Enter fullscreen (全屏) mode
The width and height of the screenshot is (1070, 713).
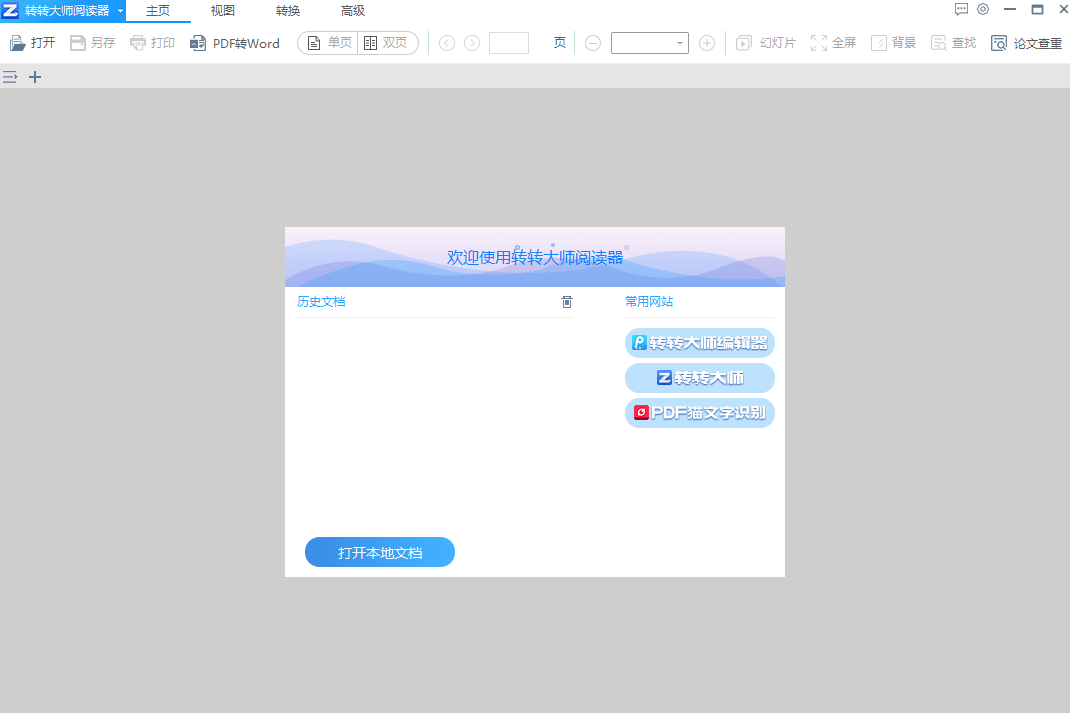click(x=833, y=43)
